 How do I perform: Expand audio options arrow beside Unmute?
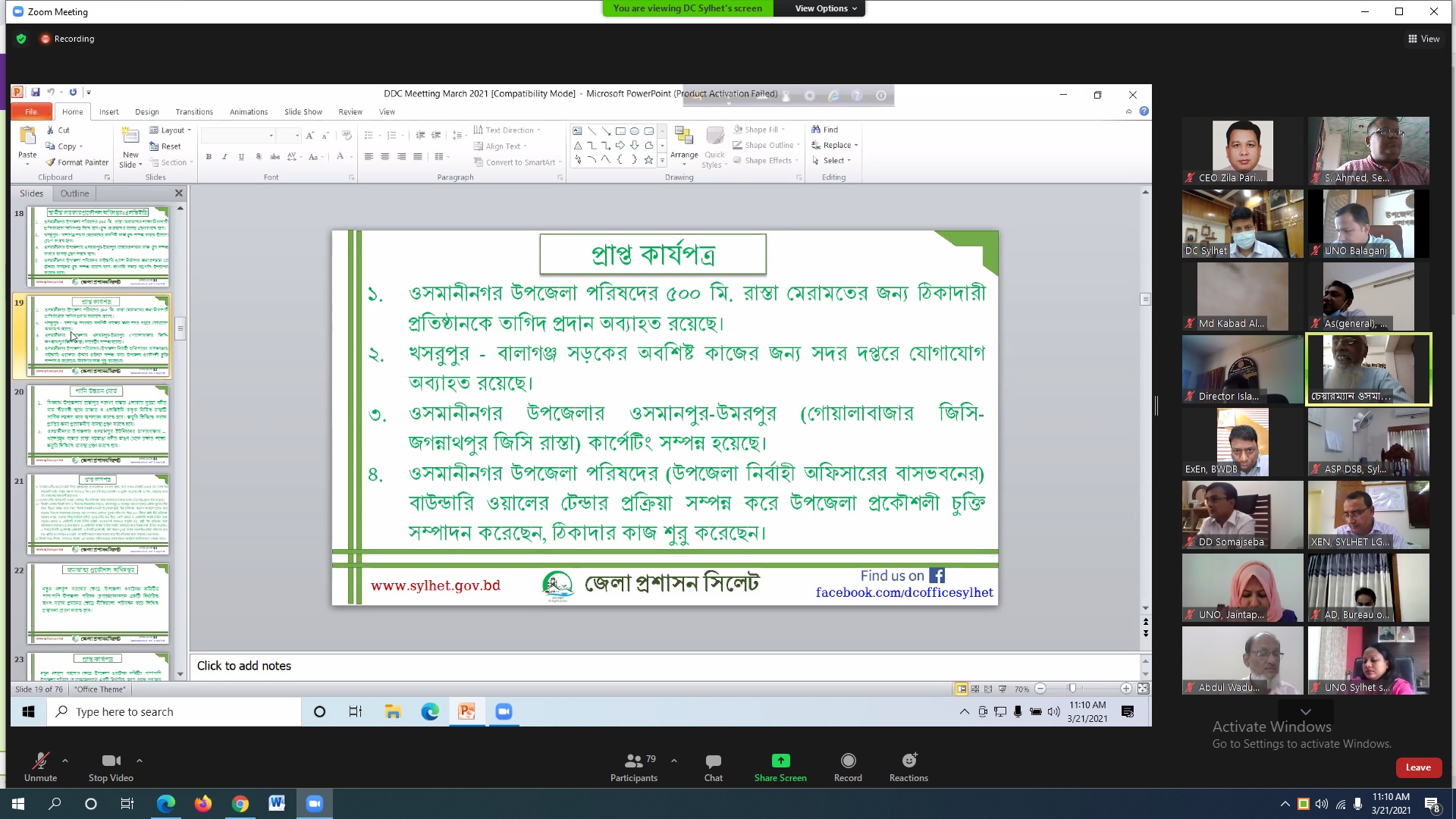coord(65,760)
